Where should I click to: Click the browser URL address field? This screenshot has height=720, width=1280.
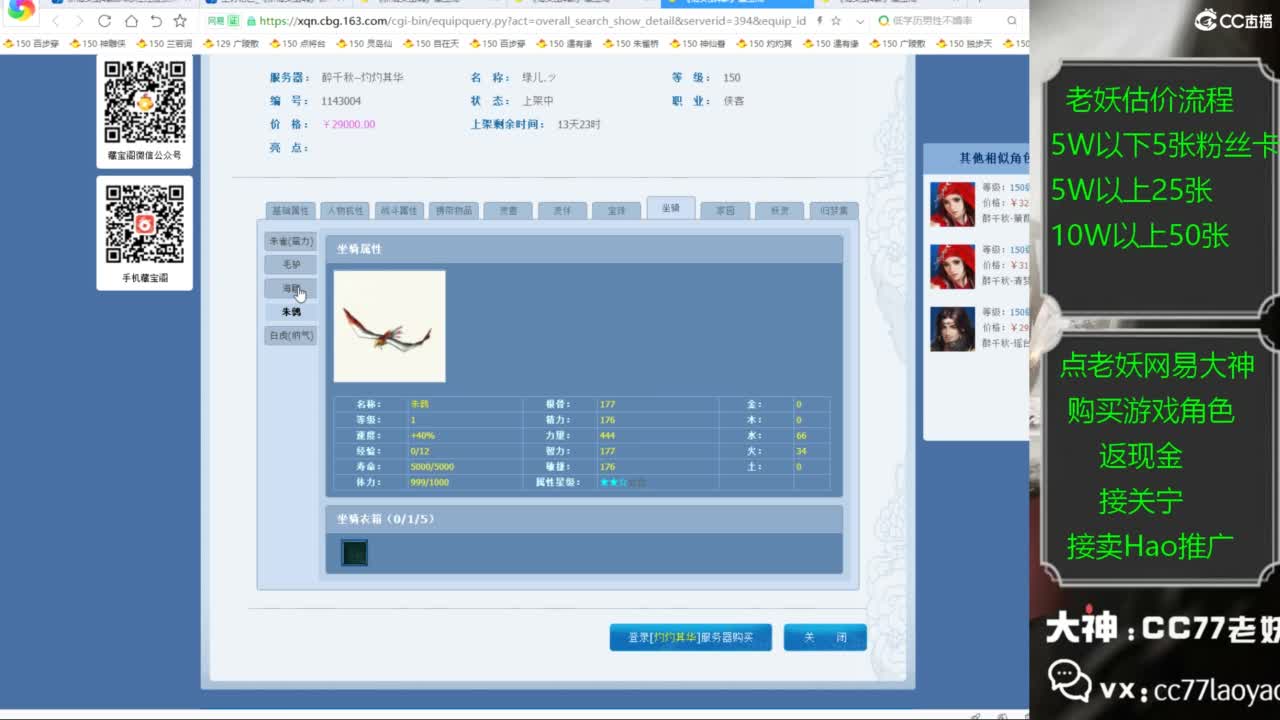click(x=530, y=21)
